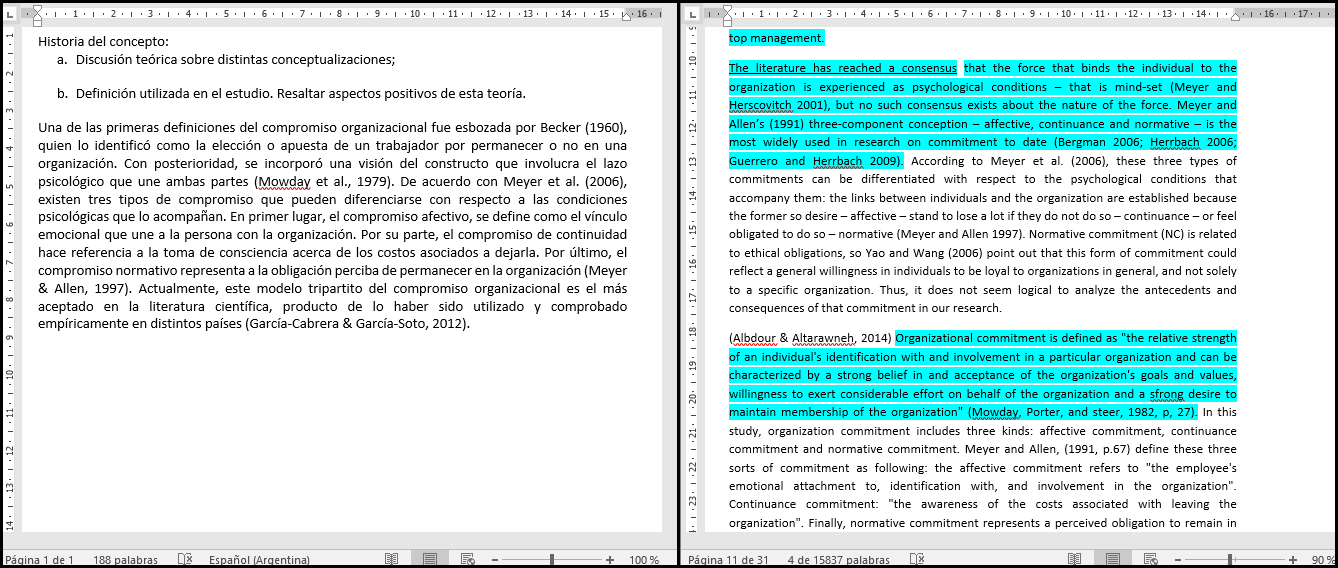The width and height of the screenshot is (1338, 568).
Task: Select Print Layout view in left window
Action: point(430,560)
